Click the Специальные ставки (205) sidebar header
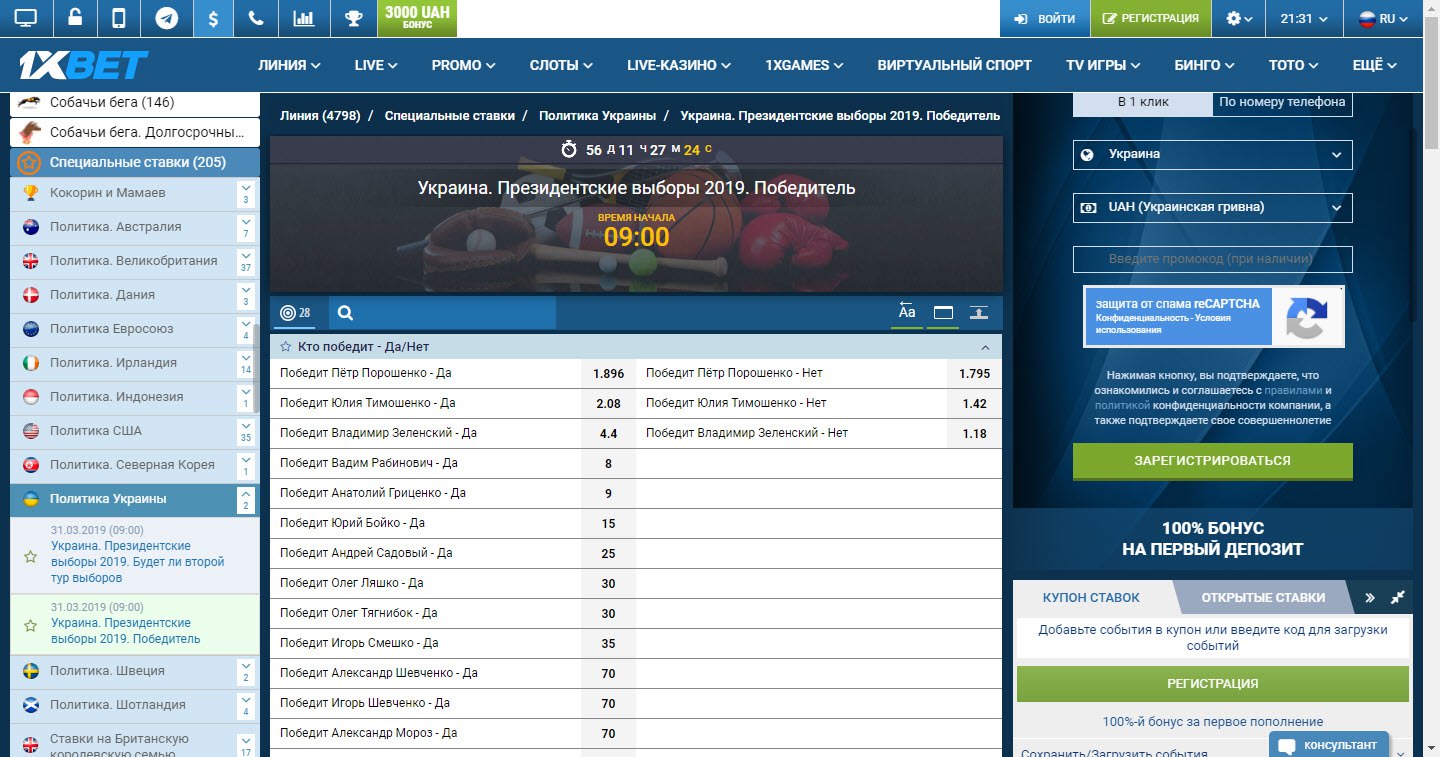 (x=135, y=162)
